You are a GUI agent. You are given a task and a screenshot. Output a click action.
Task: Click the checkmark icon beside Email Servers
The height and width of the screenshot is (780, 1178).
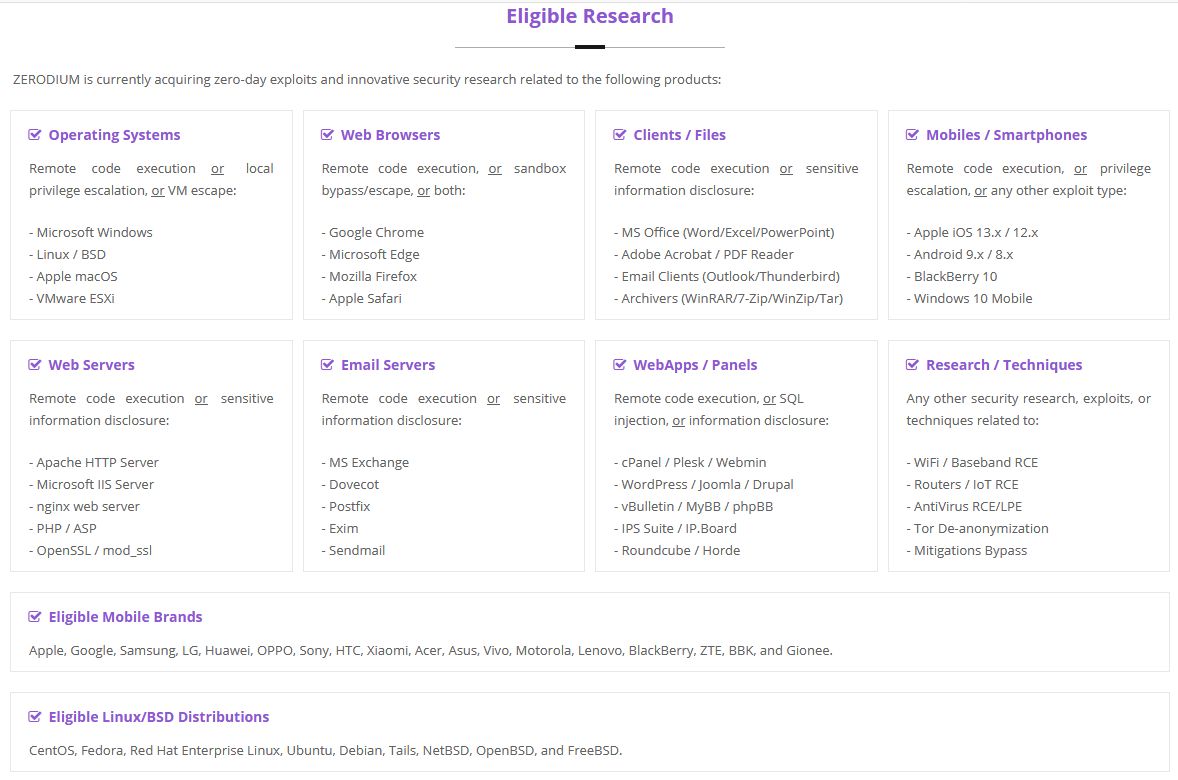(x=327, y=365)
